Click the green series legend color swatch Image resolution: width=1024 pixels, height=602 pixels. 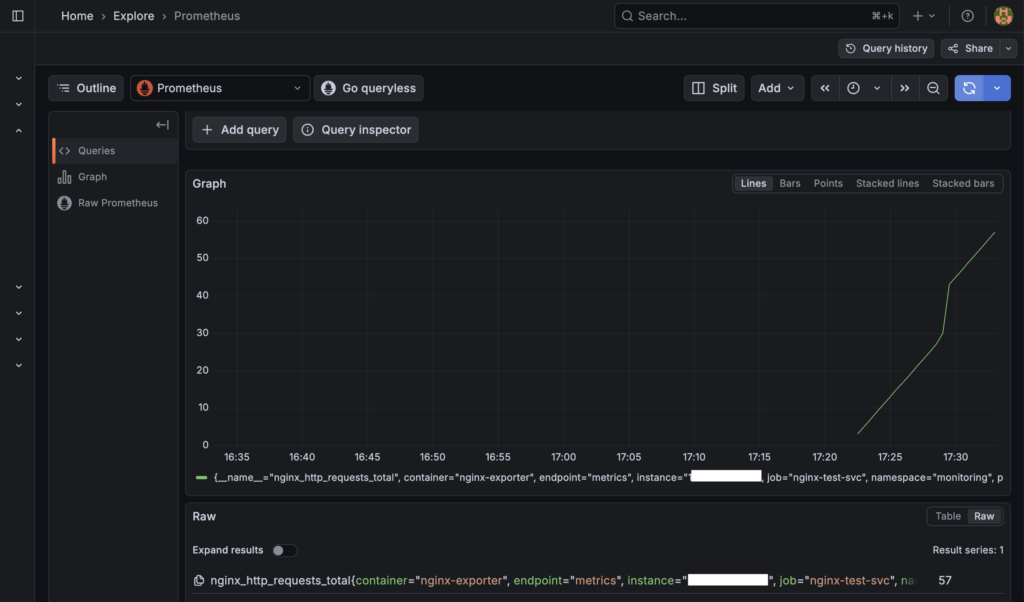[x=202, y=478]
